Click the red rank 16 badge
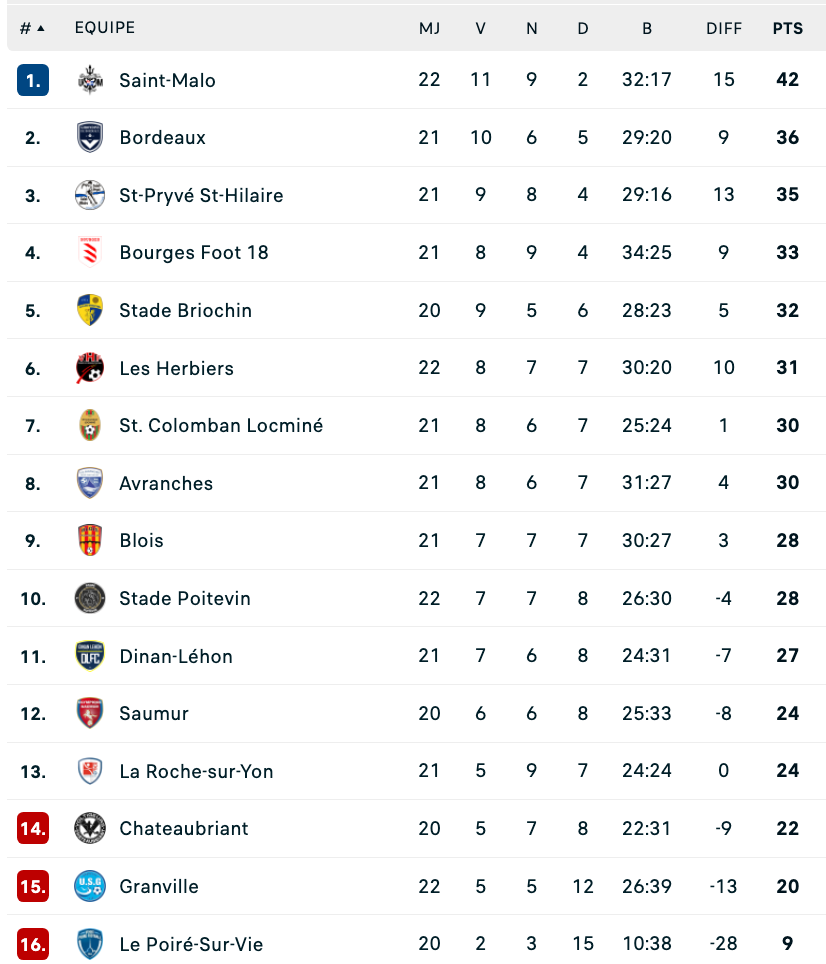Viewport: 826px width, 964px height. (33, 944)
